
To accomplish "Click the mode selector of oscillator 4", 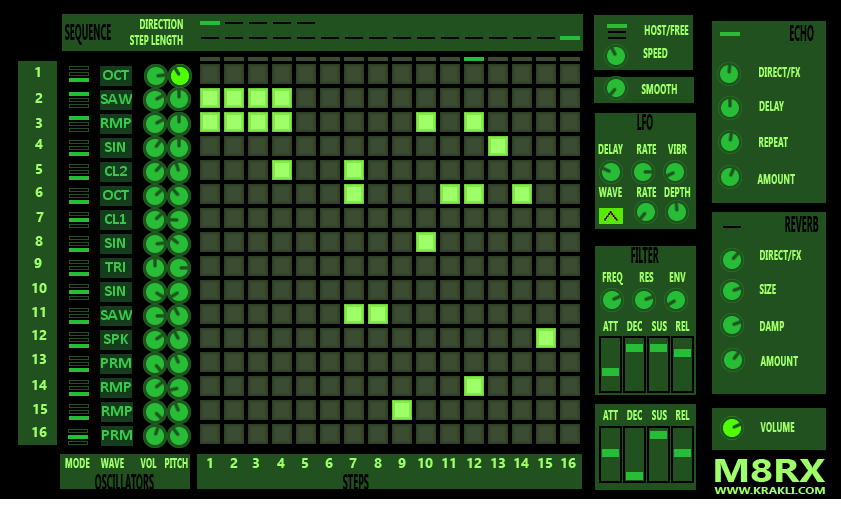I will click(79, 147).
